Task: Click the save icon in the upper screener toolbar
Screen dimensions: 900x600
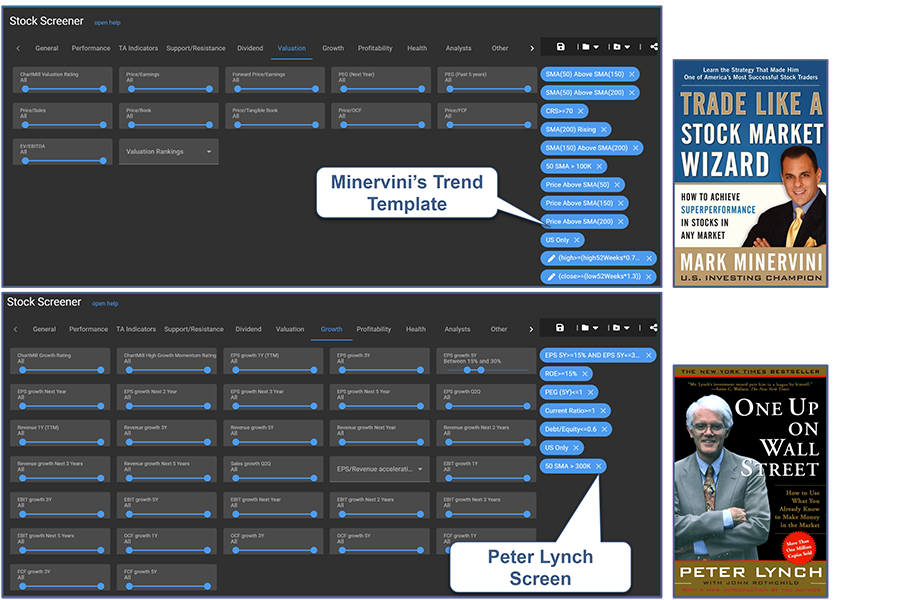Action: pos(560,47)
